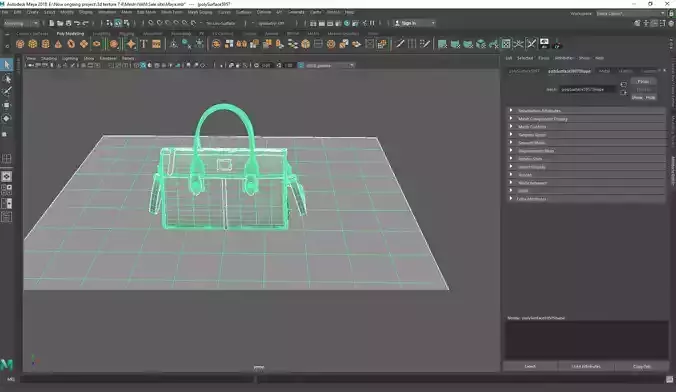The width and height of the screenshot is (676, 392).
Task: Expand the Mesh Controls section
Action: pos(586,127)
